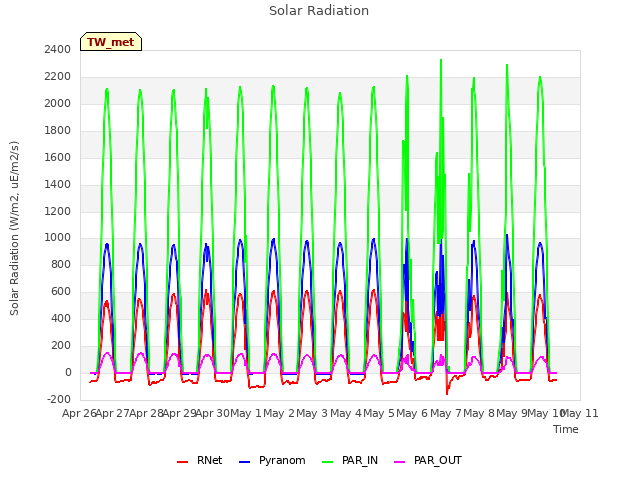The width and height of the screenshot is (640, 480).
Task: Click the May 11 x-axis date label
Action: (x=580, y=413)
